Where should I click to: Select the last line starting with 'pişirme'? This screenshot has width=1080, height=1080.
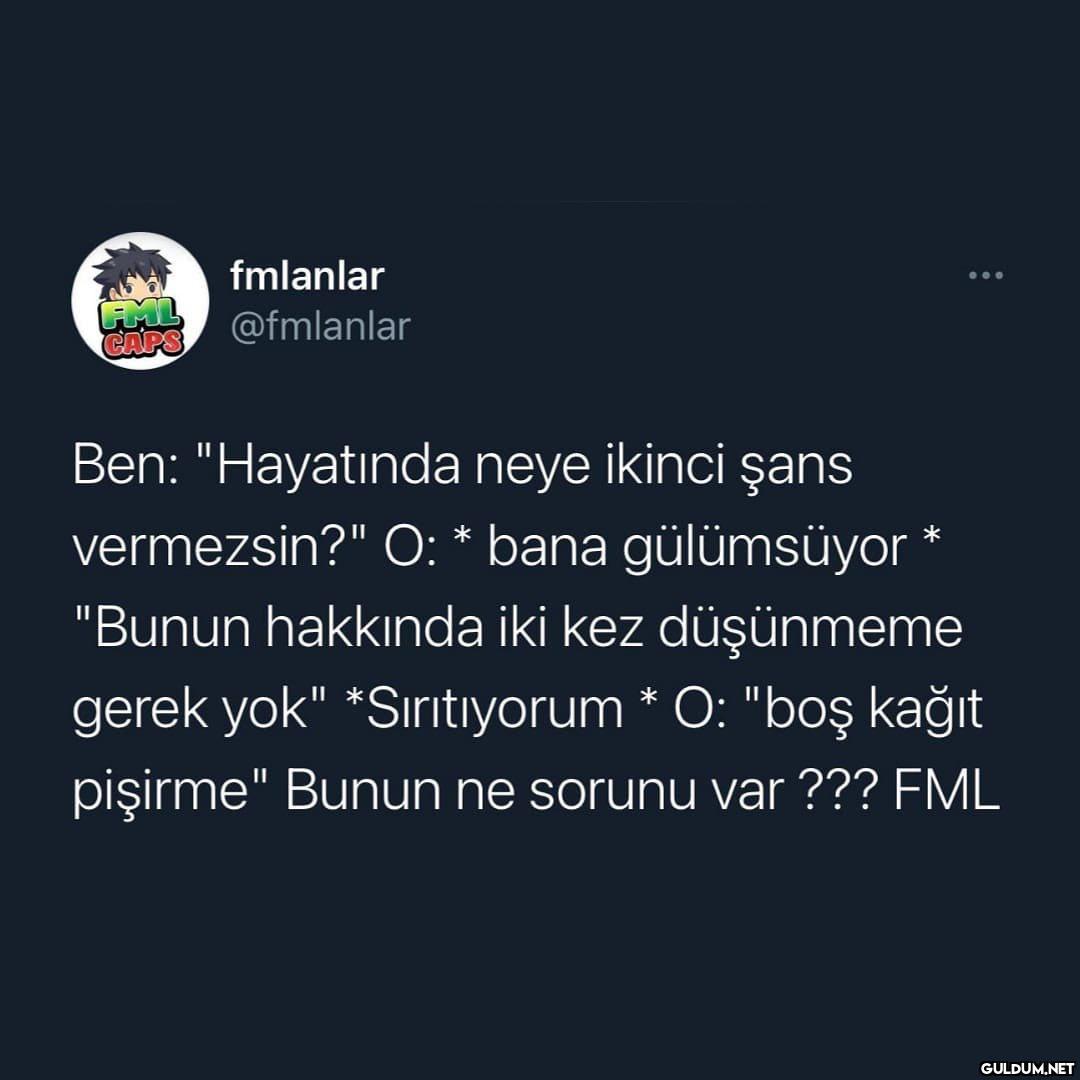pyautogui.click(x=536, y=791)
